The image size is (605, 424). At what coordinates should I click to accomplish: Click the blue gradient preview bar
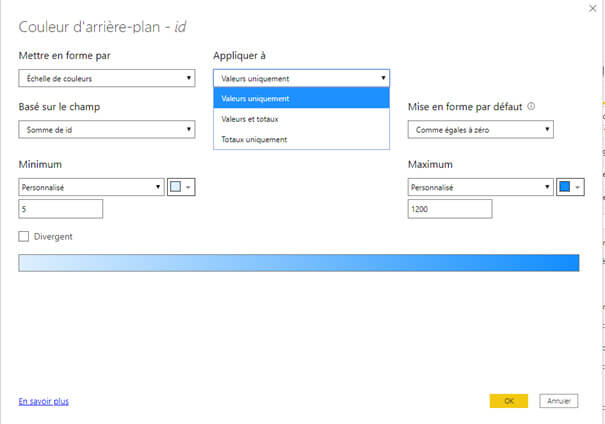(299, 263)
